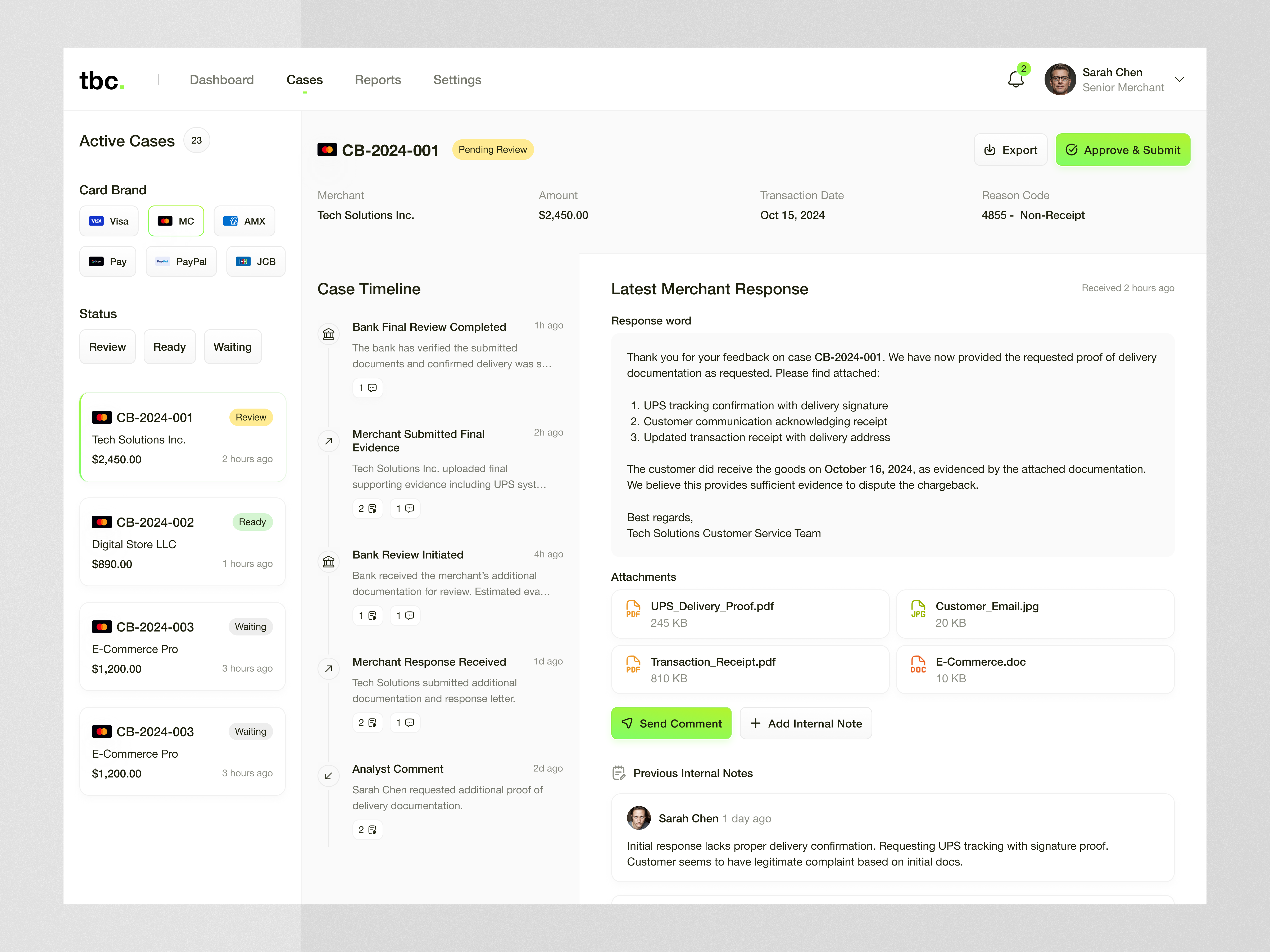The image size is (1270, 952).
Task: Click the clipboard icon beside Previous Internal Notes
Action: [x=618, y=773]
